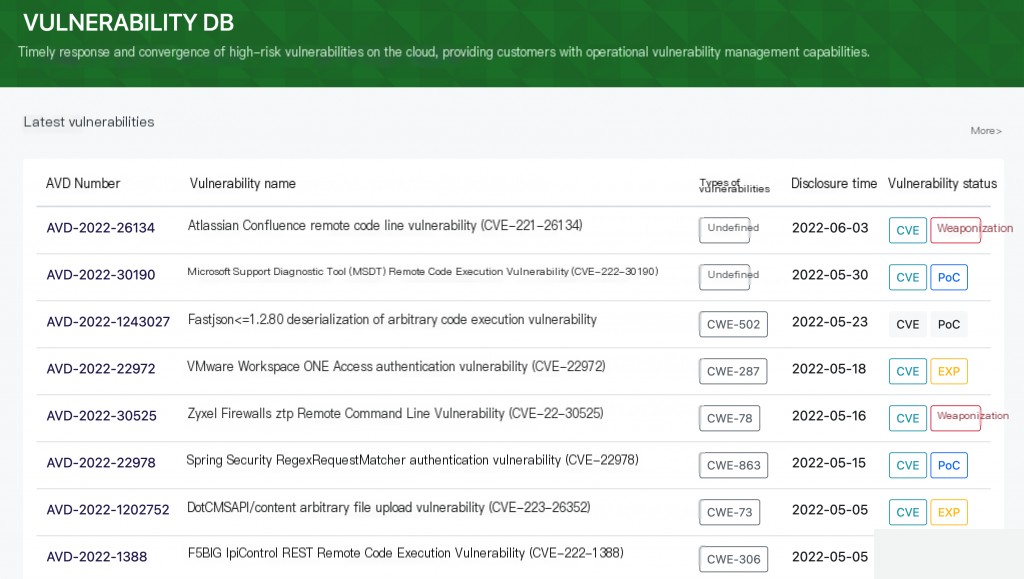Click the CWE-502 type tag
Image resolution: width=1024 pixels, height=579 pixels.
coord(733,324)
